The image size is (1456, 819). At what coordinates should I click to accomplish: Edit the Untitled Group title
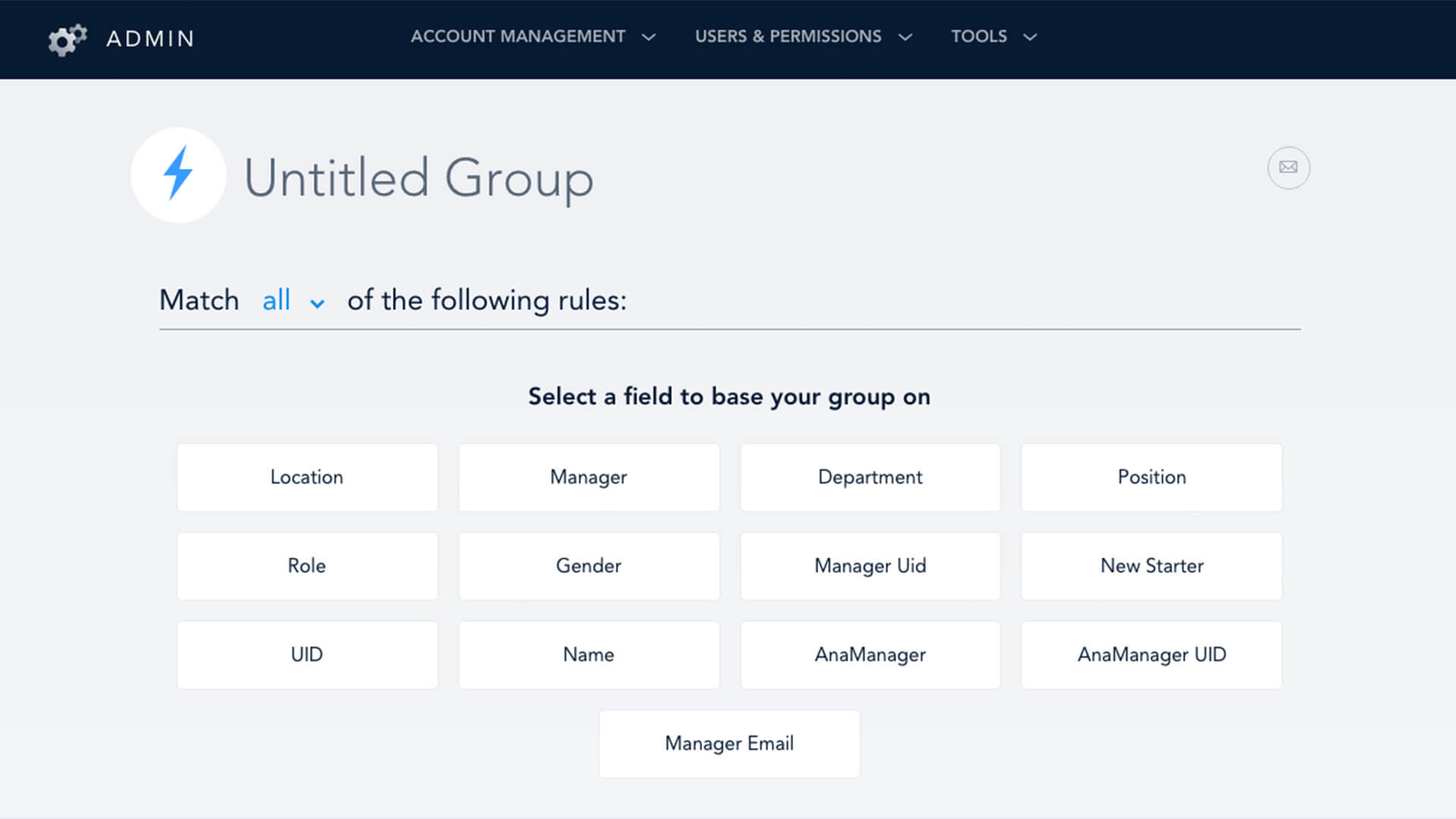pos(419,178)
